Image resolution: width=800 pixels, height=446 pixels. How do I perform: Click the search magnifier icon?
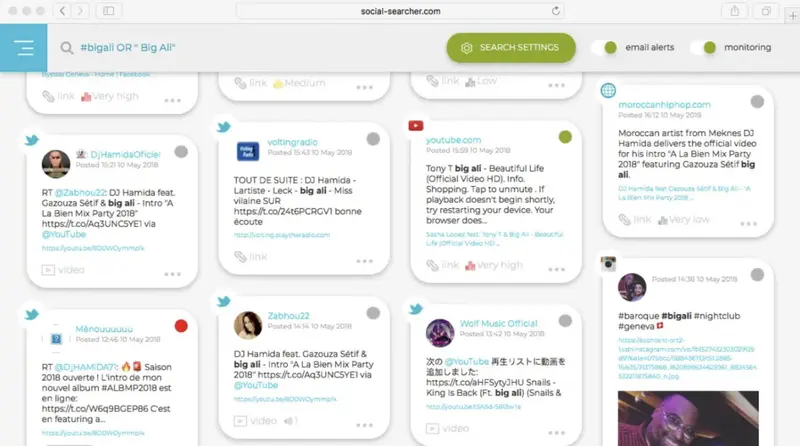pos(67,48)
